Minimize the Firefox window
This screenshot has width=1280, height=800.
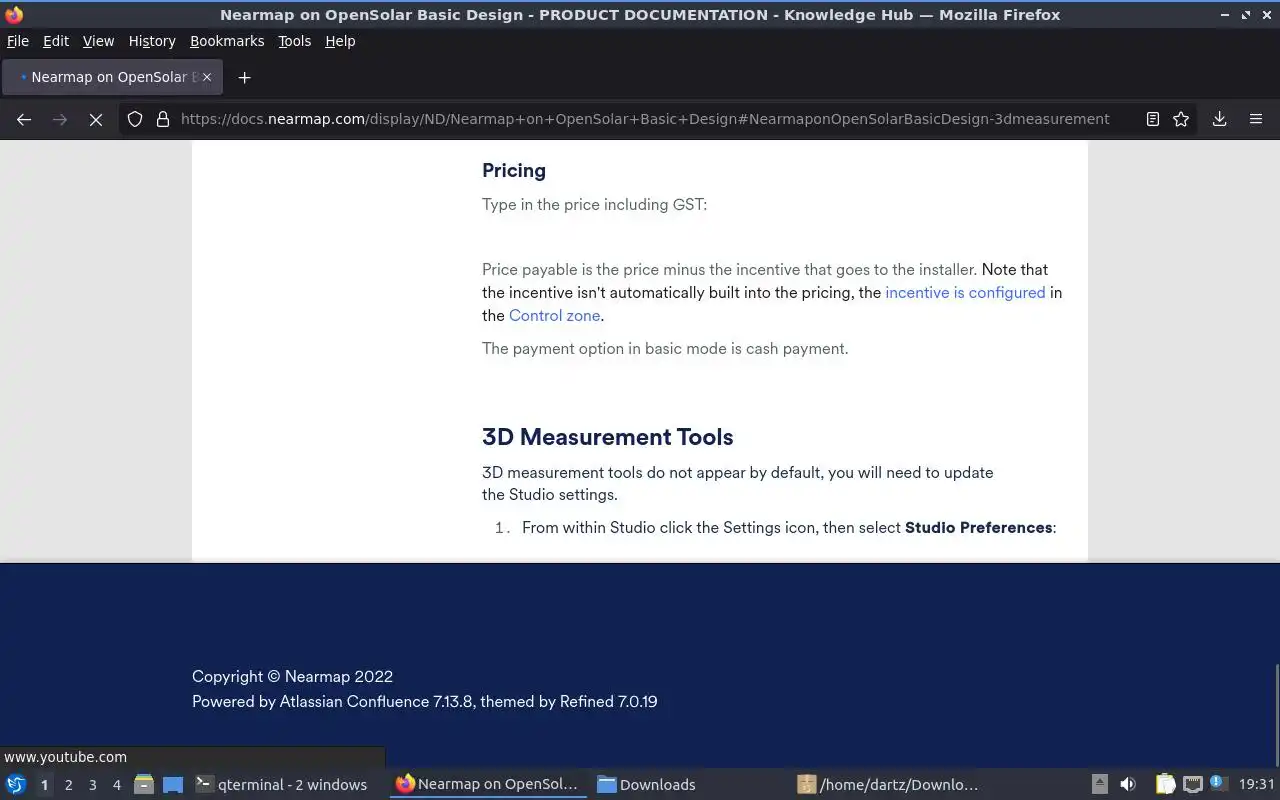tap(1225, 14)
